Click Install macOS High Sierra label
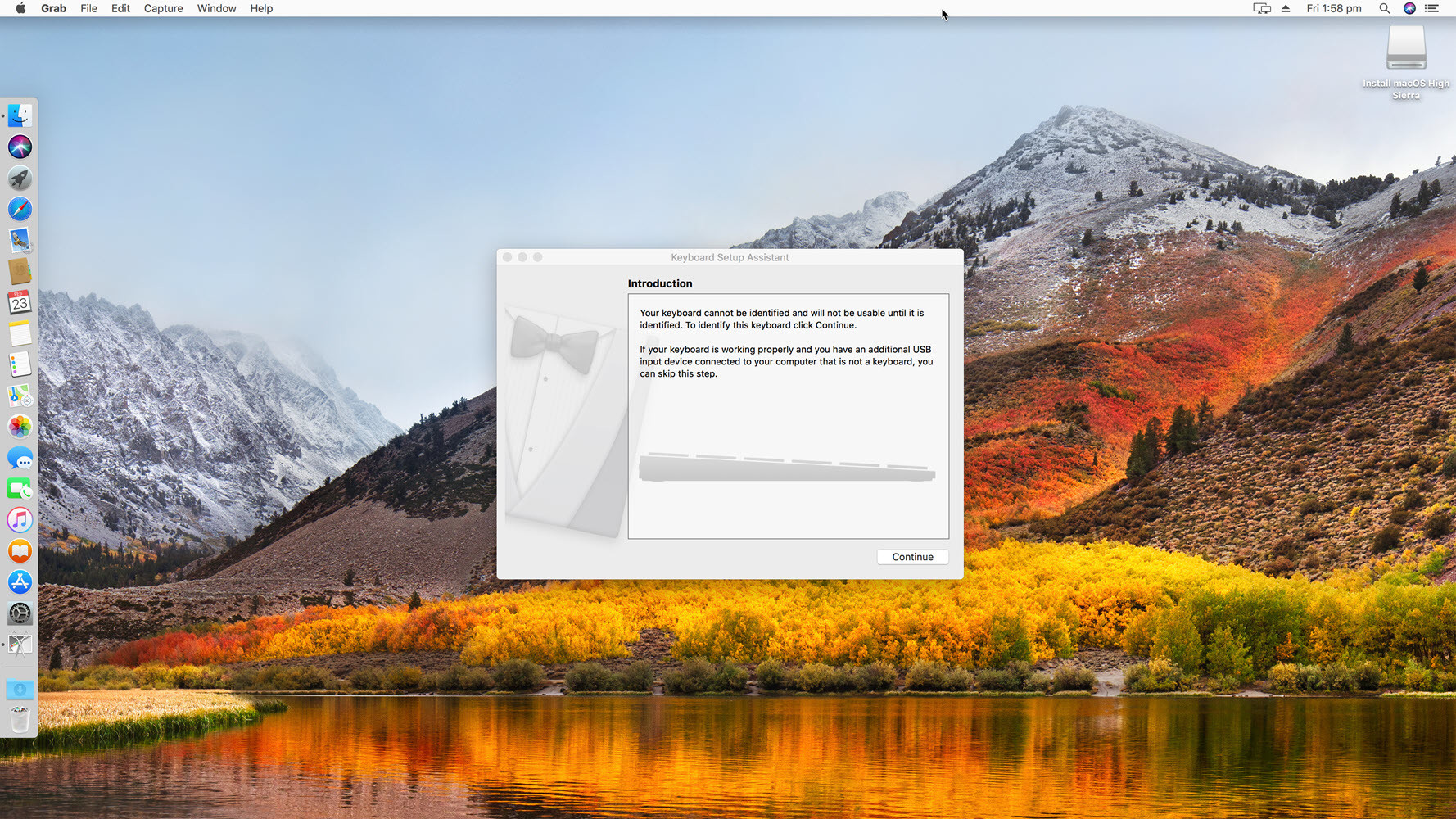 (x=1406, y=89)
